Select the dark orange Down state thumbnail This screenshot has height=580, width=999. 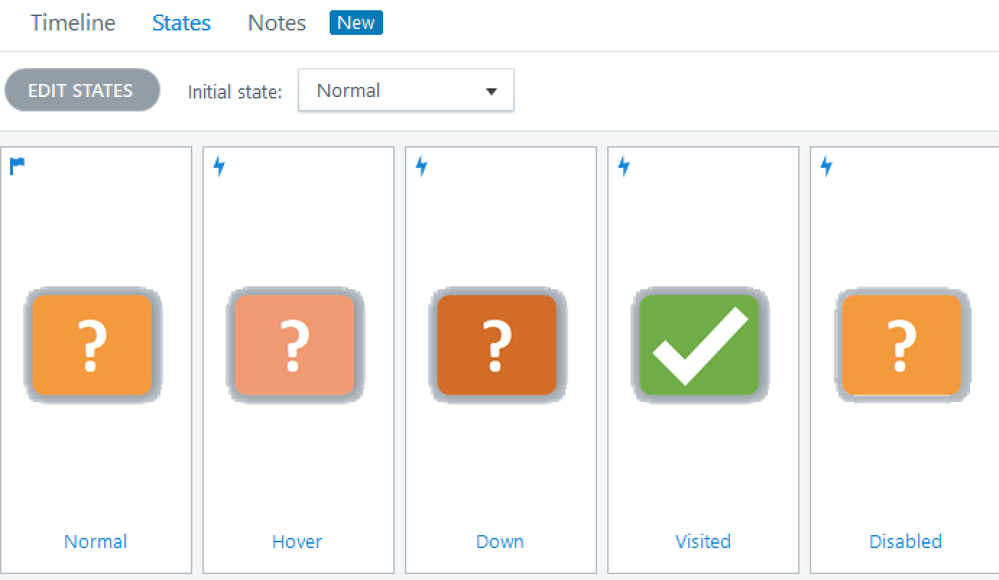(497, 345)
